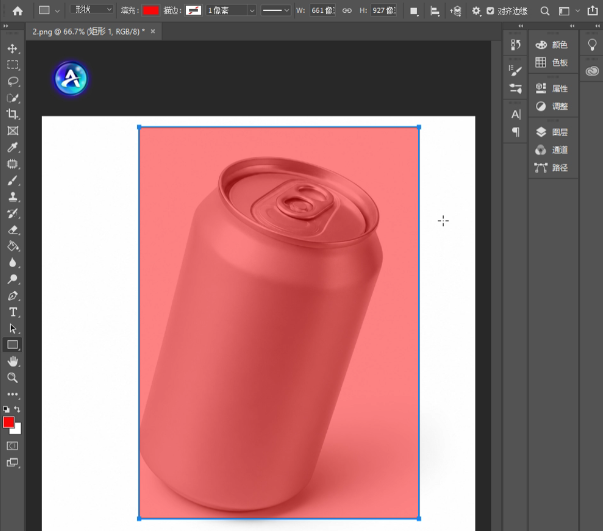
Task: Open the stroke line style dropdown
Action: click(275, 10)
